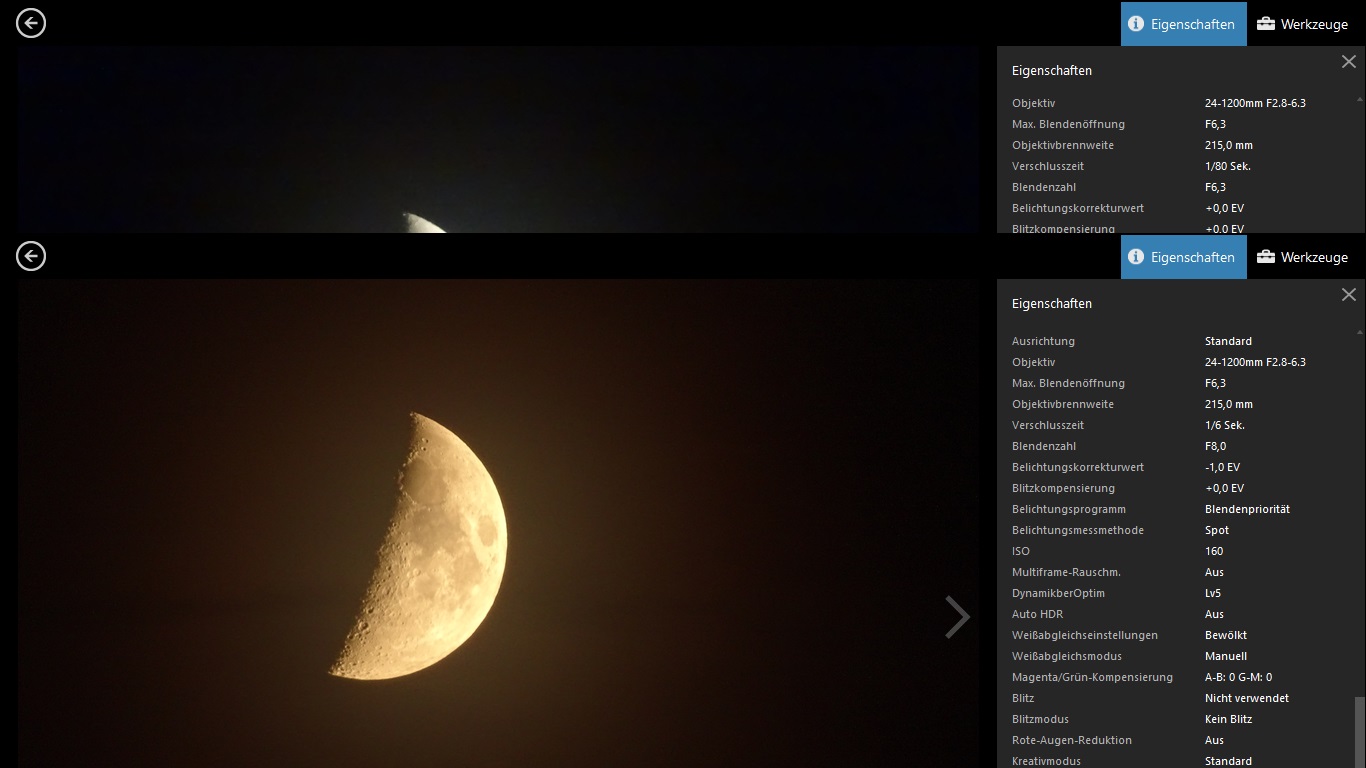
Task: Select the "F8,0" Blendenzahl value
Action: point(1216,446)
